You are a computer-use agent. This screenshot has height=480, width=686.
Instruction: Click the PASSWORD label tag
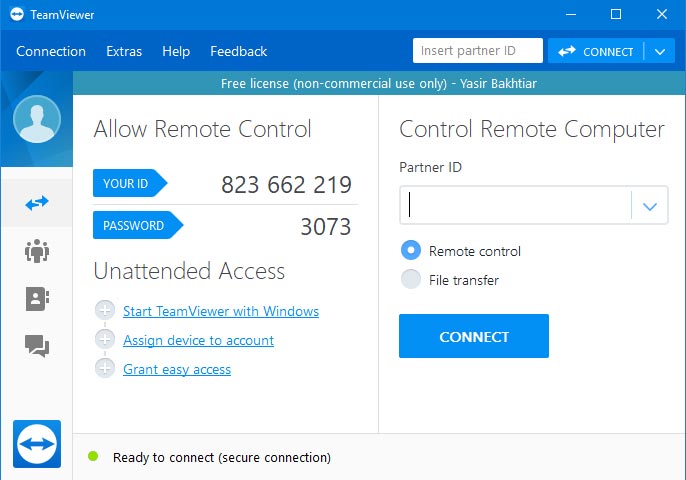pos(138,225)
